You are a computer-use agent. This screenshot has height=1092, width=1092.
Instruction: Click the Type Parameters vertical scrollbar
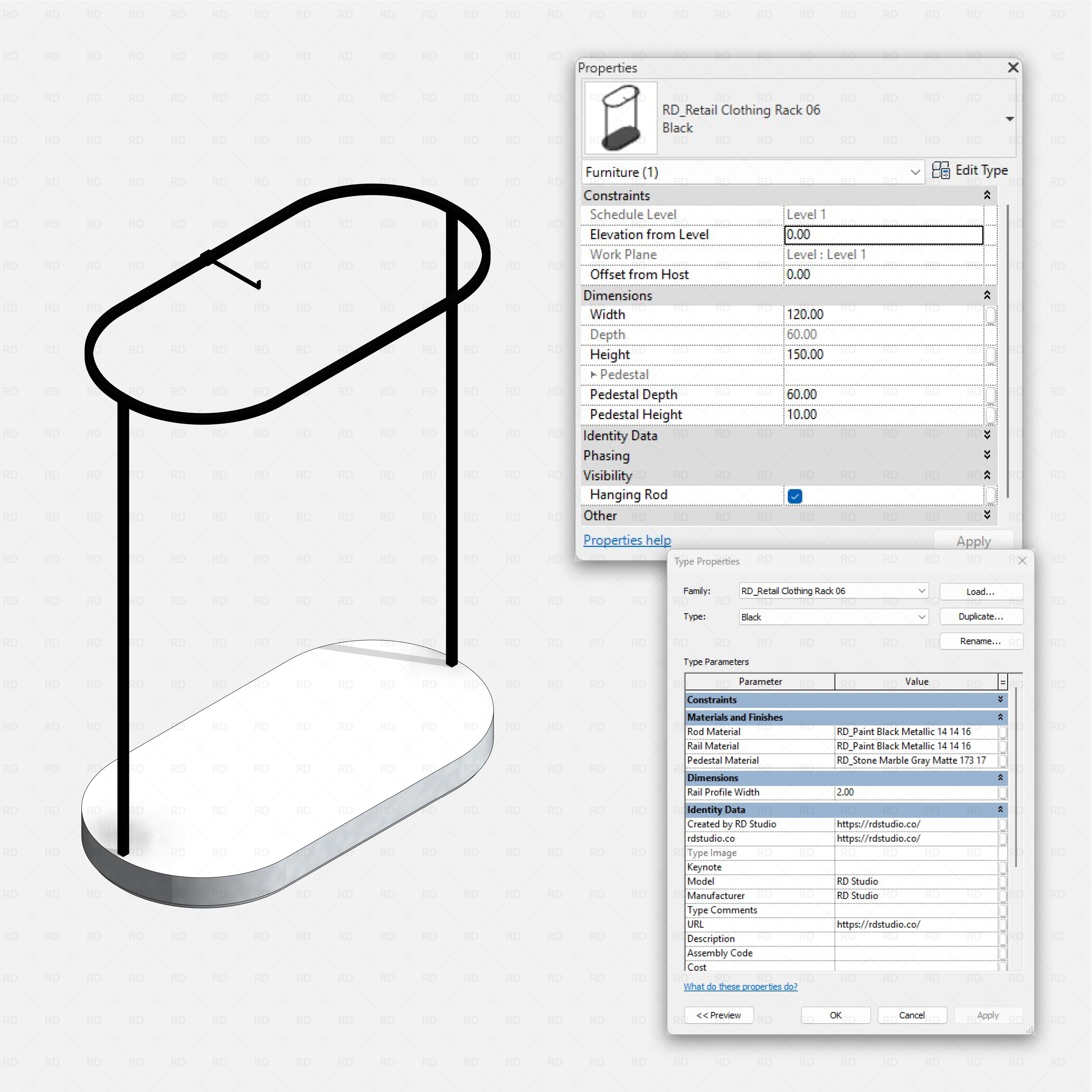[1016, 777]
